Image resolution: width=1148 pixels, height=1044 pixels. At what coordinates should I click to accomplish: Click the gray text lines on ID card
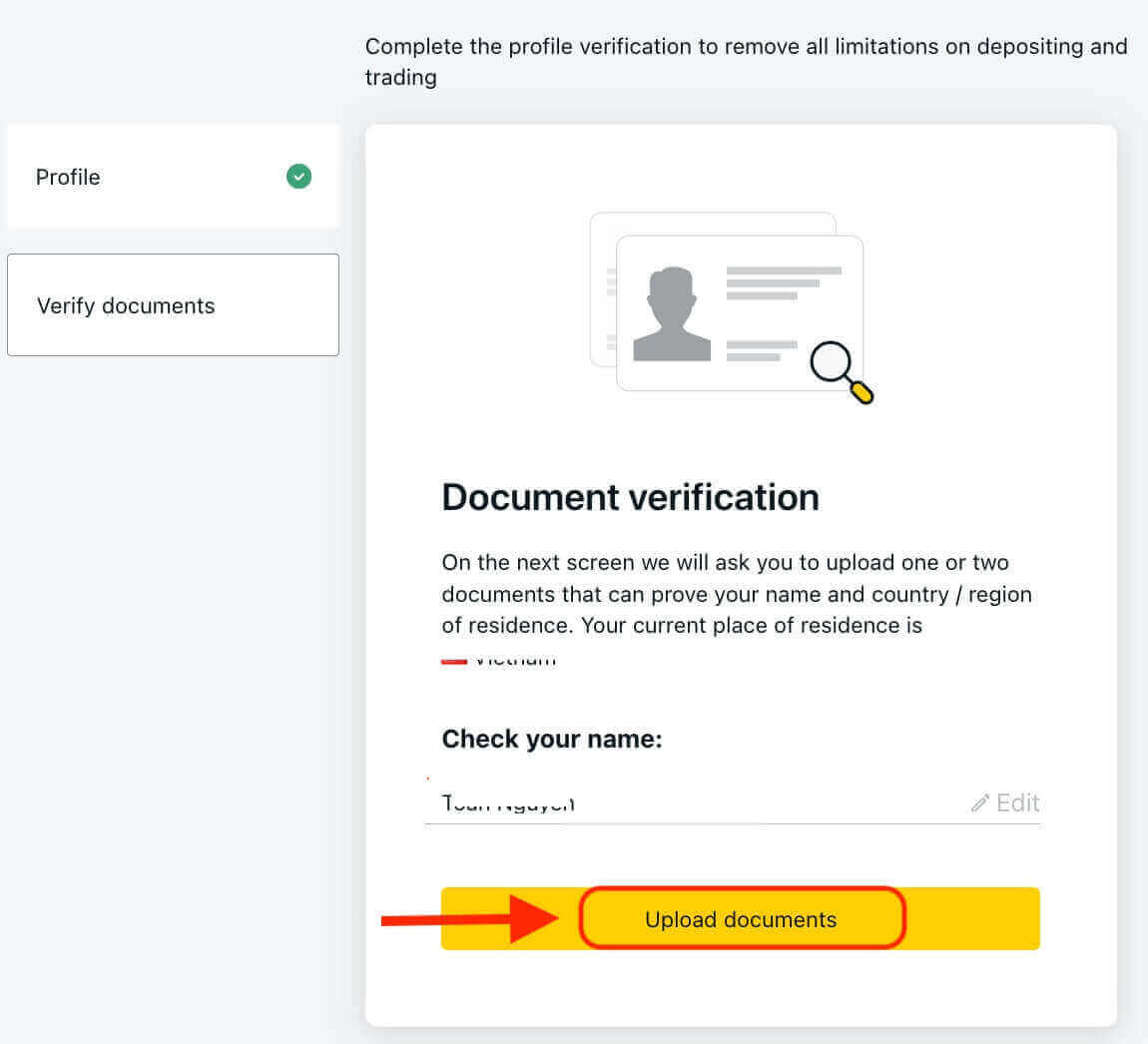click(x=784, y=282)
